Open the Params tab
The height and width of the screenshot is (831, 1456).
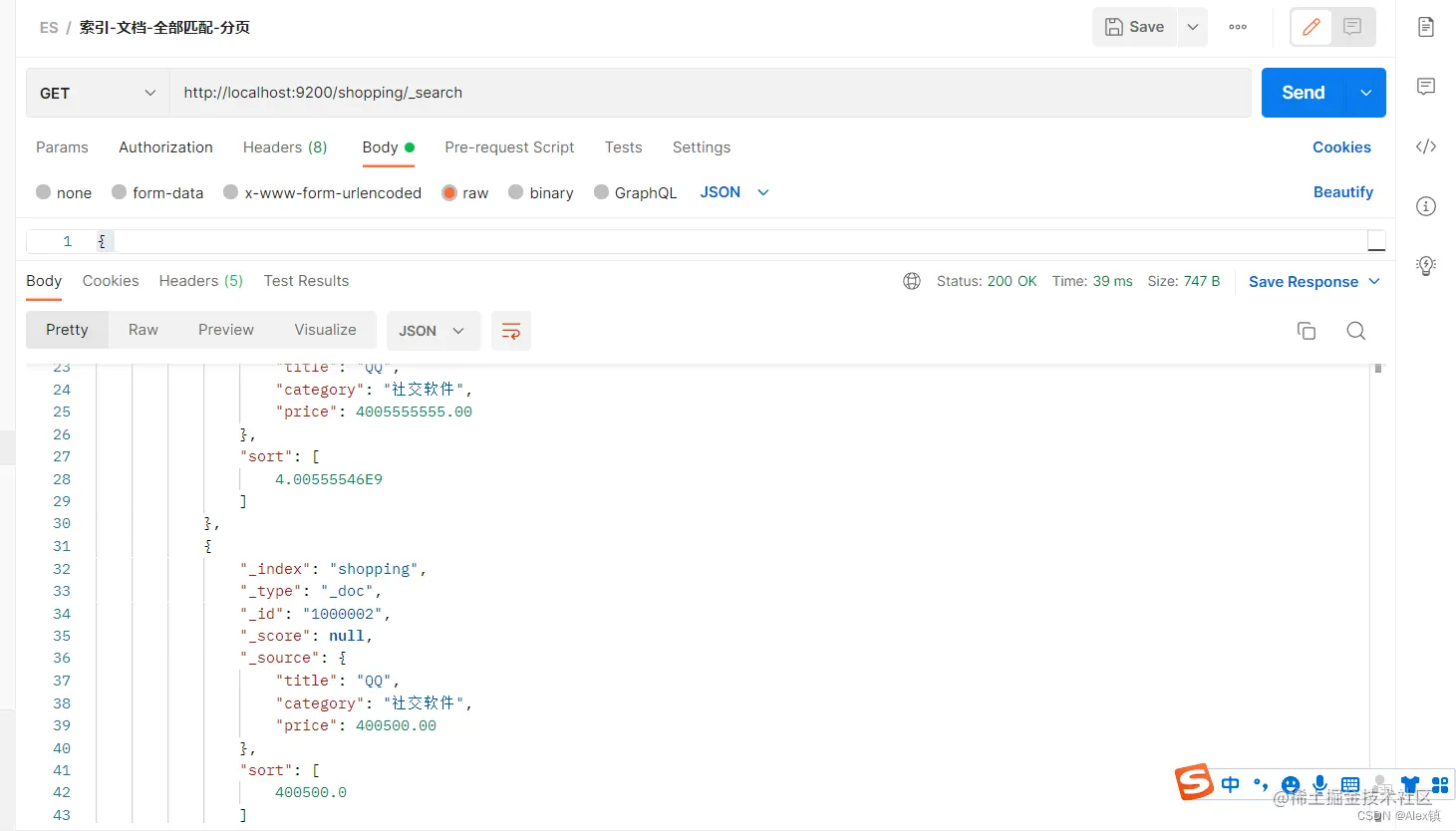tap(62, 147)
